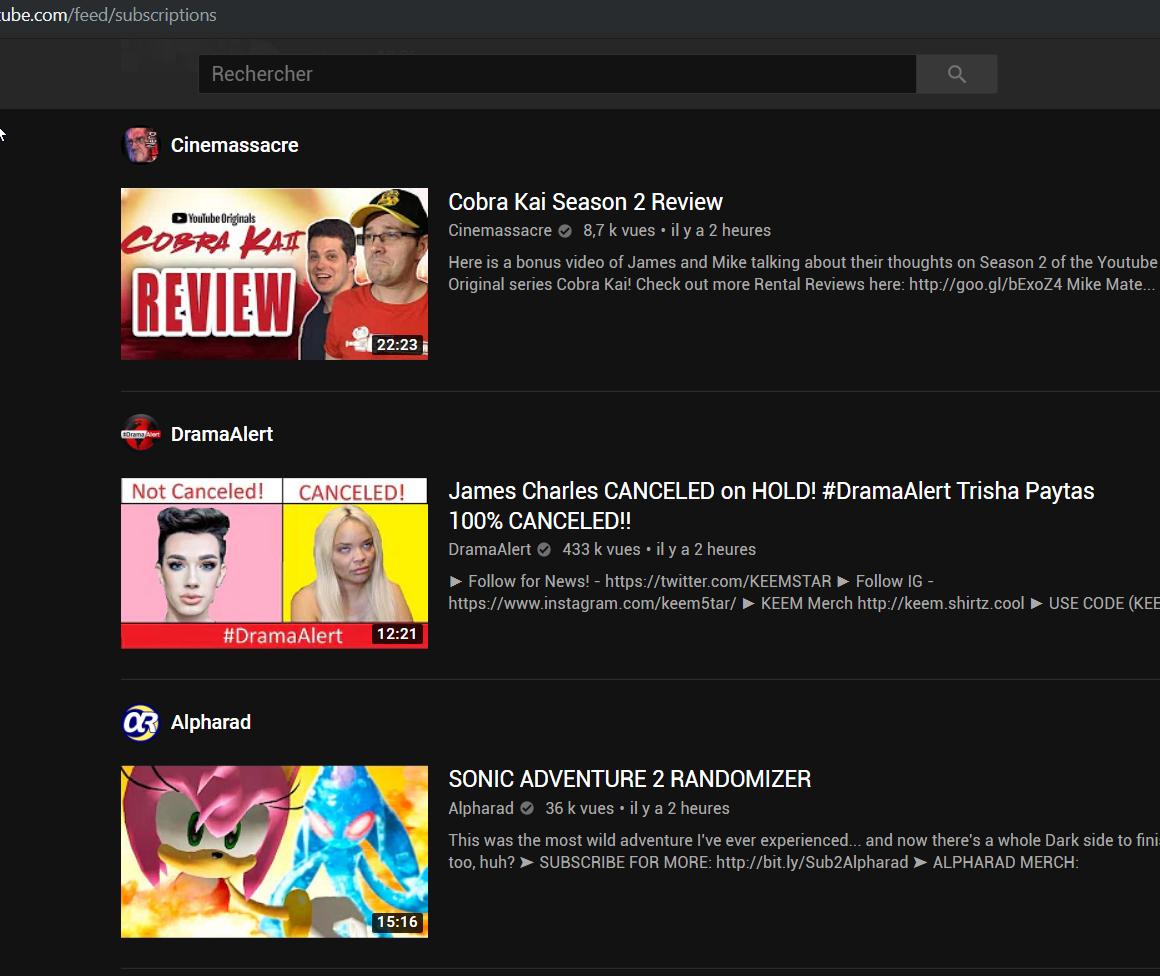Click verified badge next to Cinemassacre

coord(565,231)
